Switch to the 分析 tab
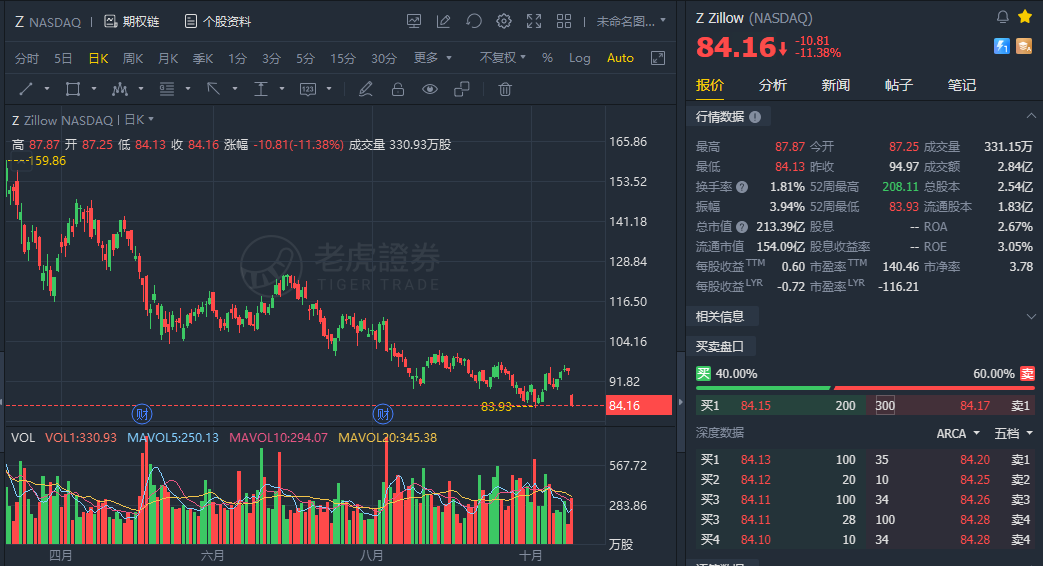Screen dimensions: 1043x566 pos(772,85)
